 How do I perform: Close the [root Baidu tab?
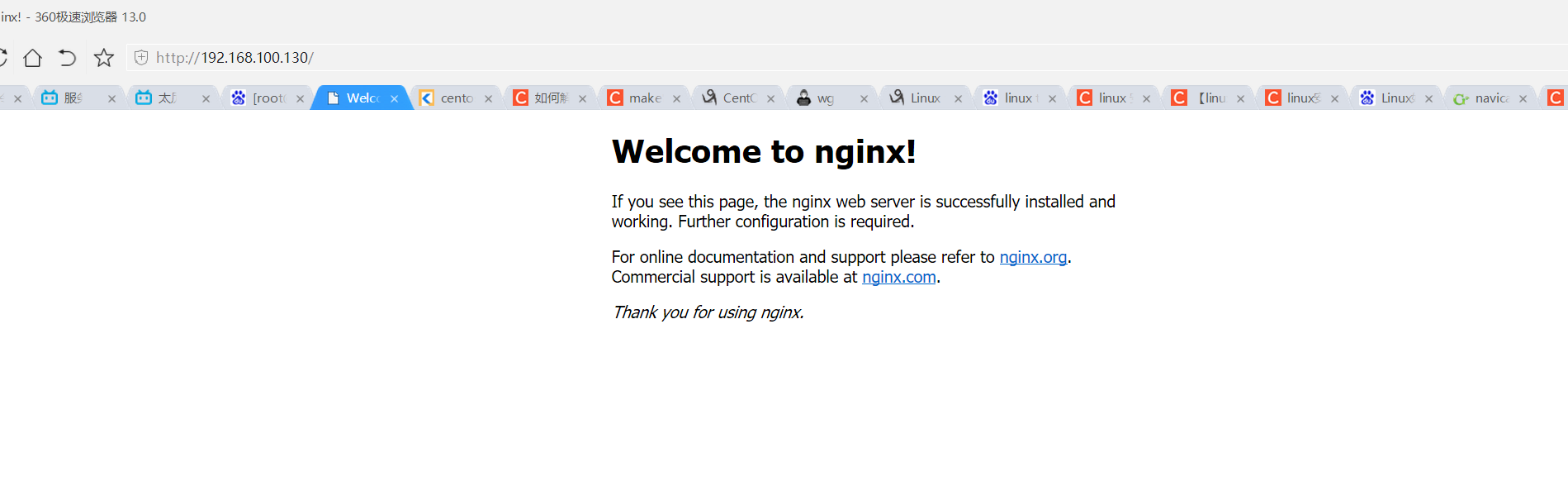point(300,98)
